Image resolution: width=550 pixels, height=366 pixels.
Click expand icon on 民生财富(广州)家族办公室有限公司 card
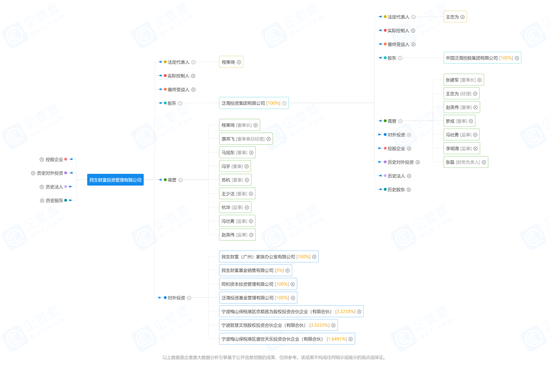(x=314, y=257)
